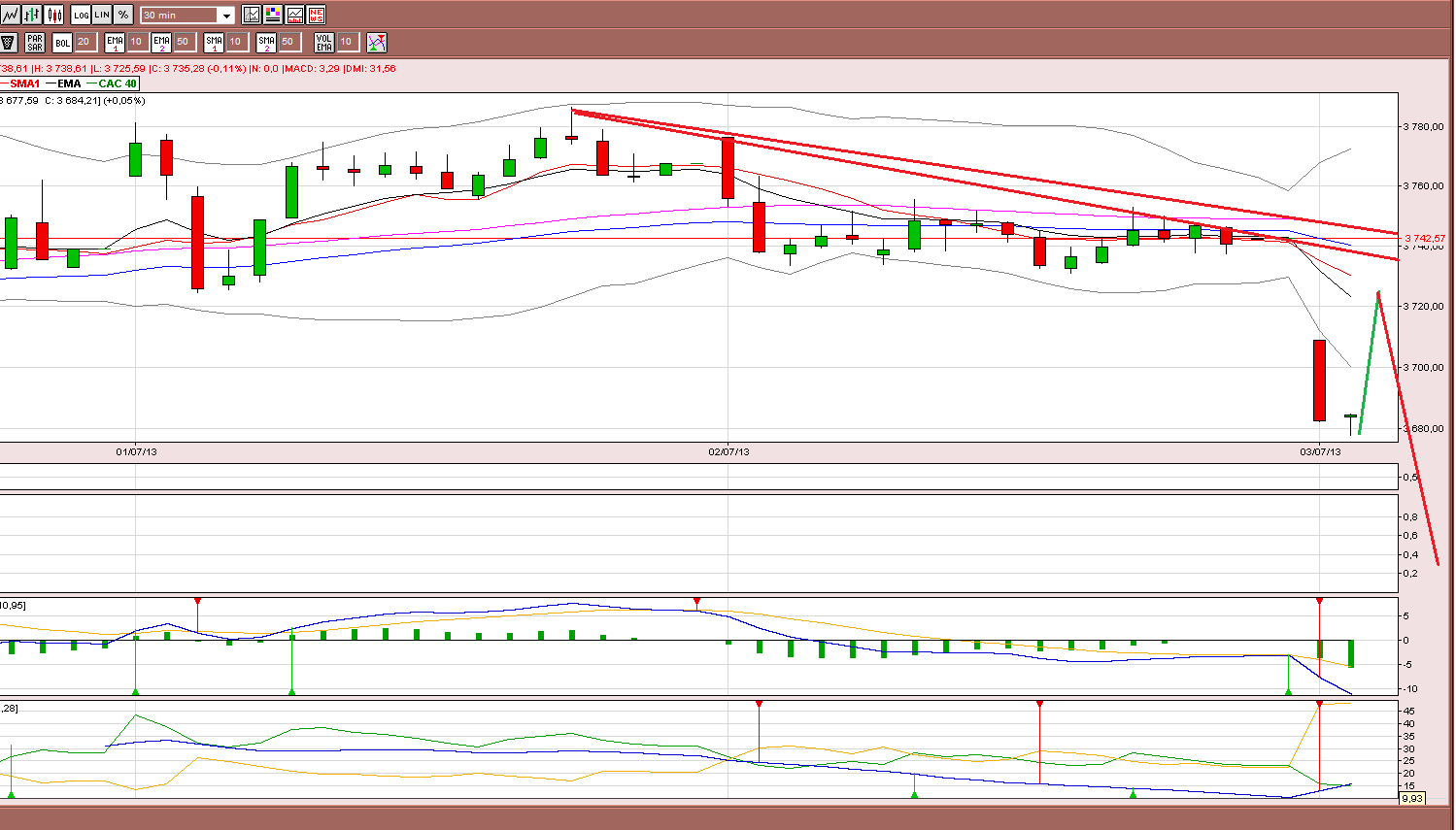Click the 9,93 value box at bottom right
The height and width of the screenshot is (830, 1456).
point(1411,799)
